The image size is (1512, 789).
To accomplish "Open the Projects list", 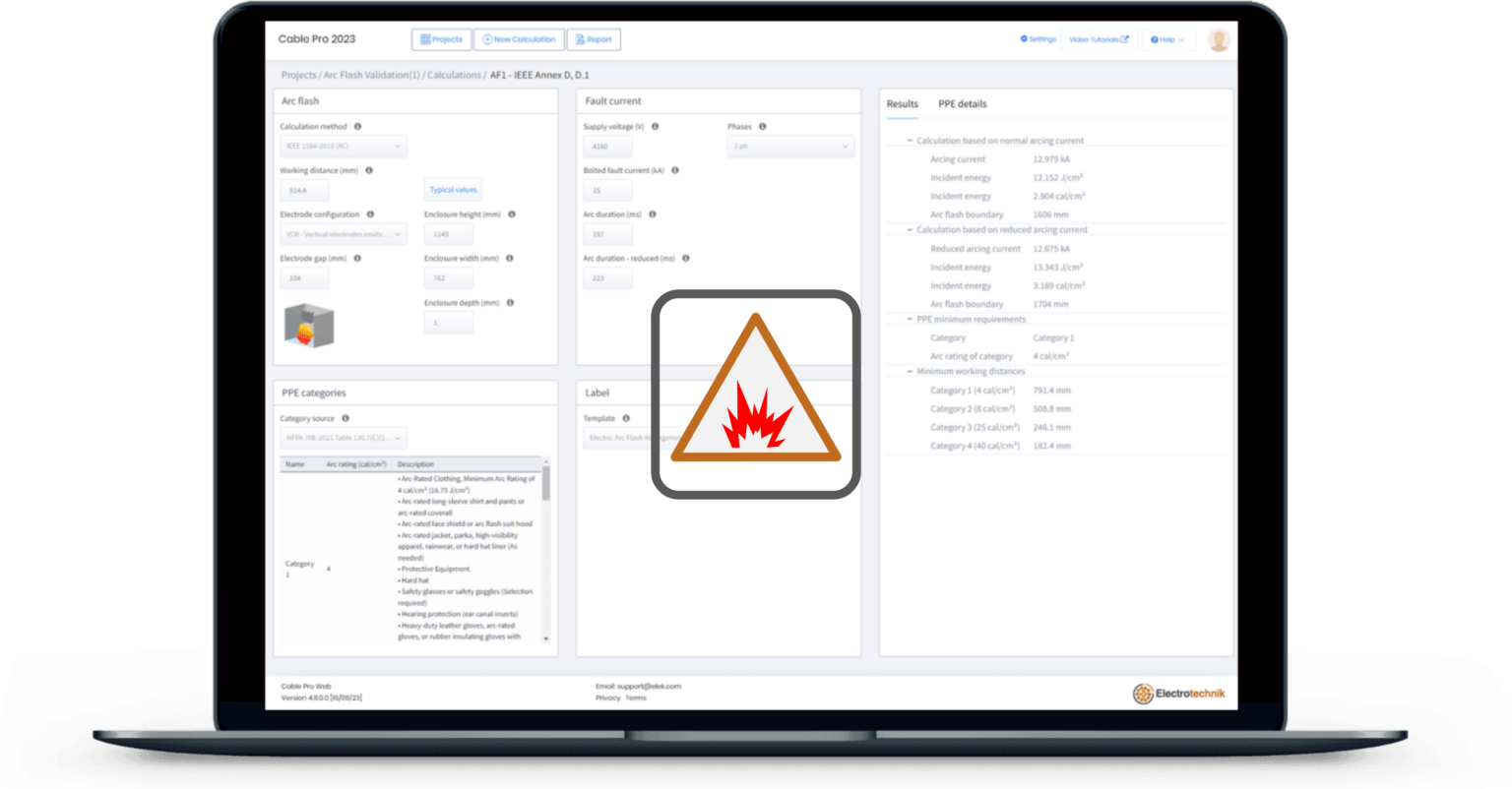I will tap(441, 39).
